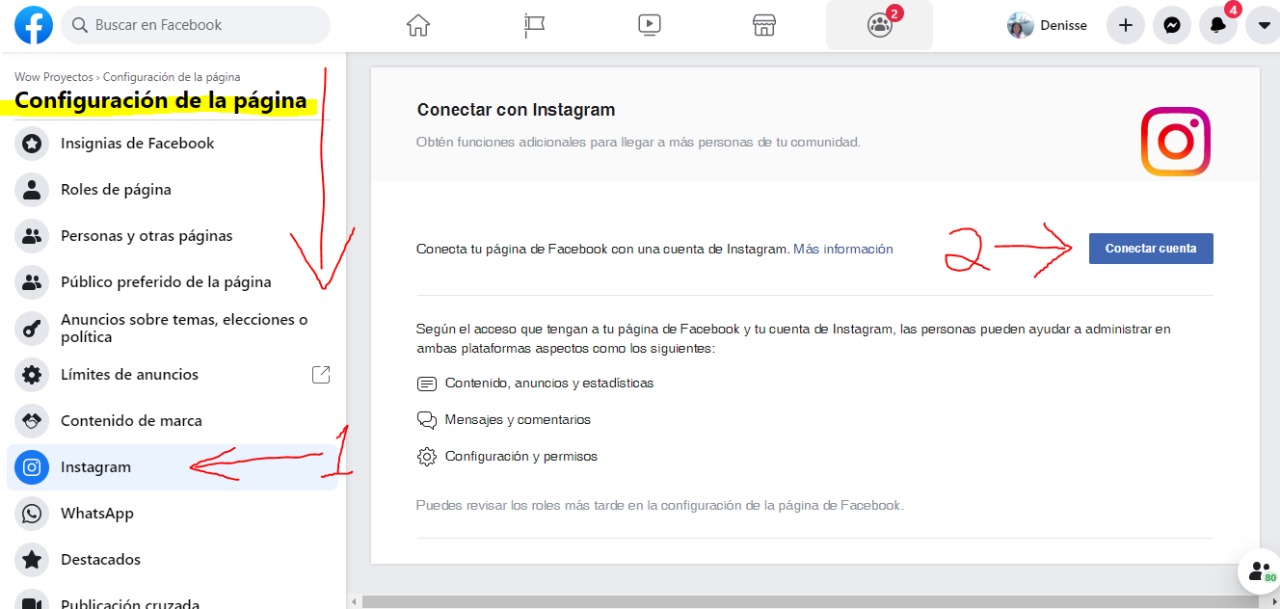Viewport: 1280px width, 609px height.
Task: Open Watch videos icon
Action: [649, 24]
